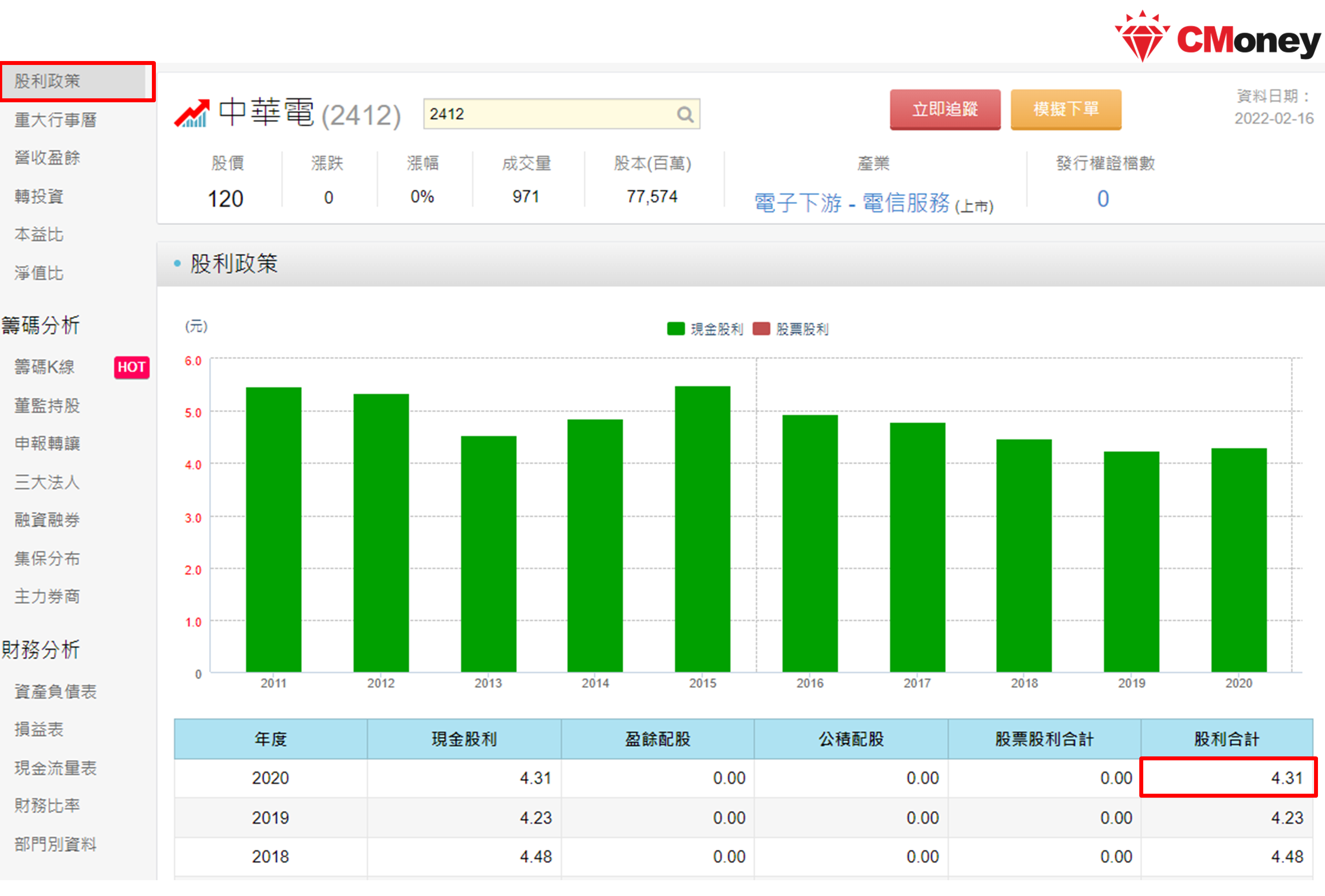Viewport: 1325px width, 896px height.
Task: Open 集保分布 in the sidebar
Action: pyautogui.click(x=47, y=558)
